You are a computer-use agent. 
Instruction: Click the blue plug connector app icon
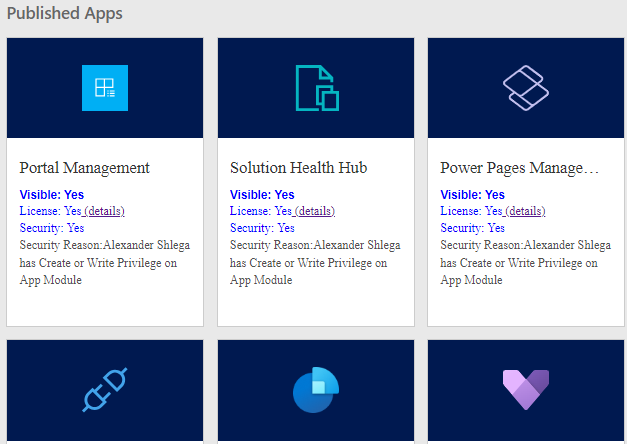click(x=105, y=390)
